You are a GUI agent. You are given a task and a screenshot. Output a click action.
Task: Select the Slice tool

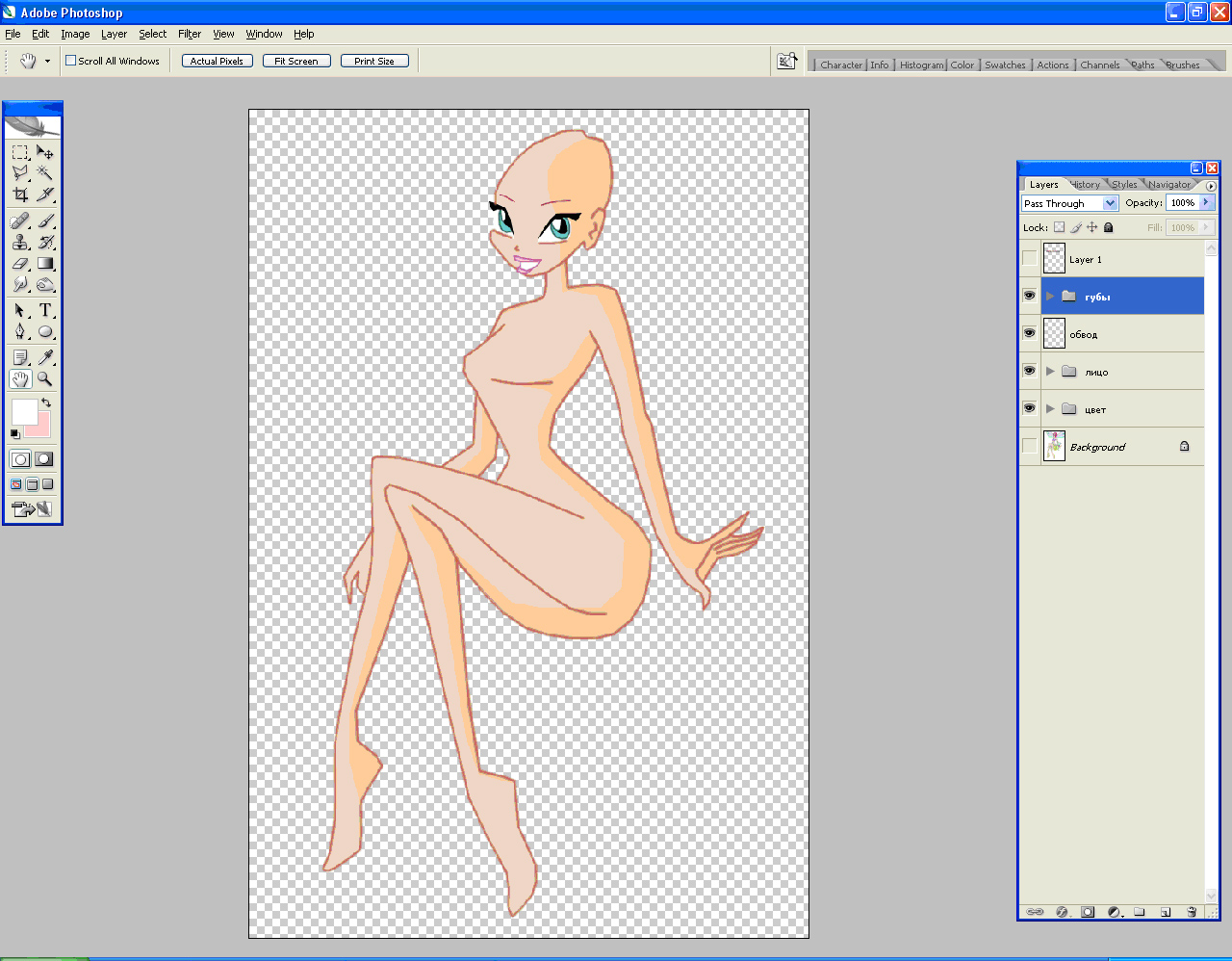(45, 195)
